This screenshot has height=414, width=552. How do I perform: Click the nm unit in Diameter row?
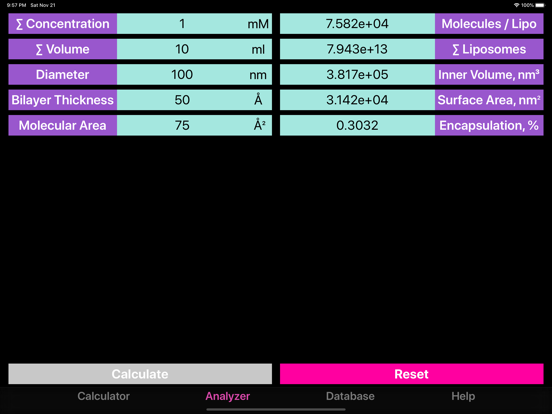pyautogui.click(x=258, y=75)
